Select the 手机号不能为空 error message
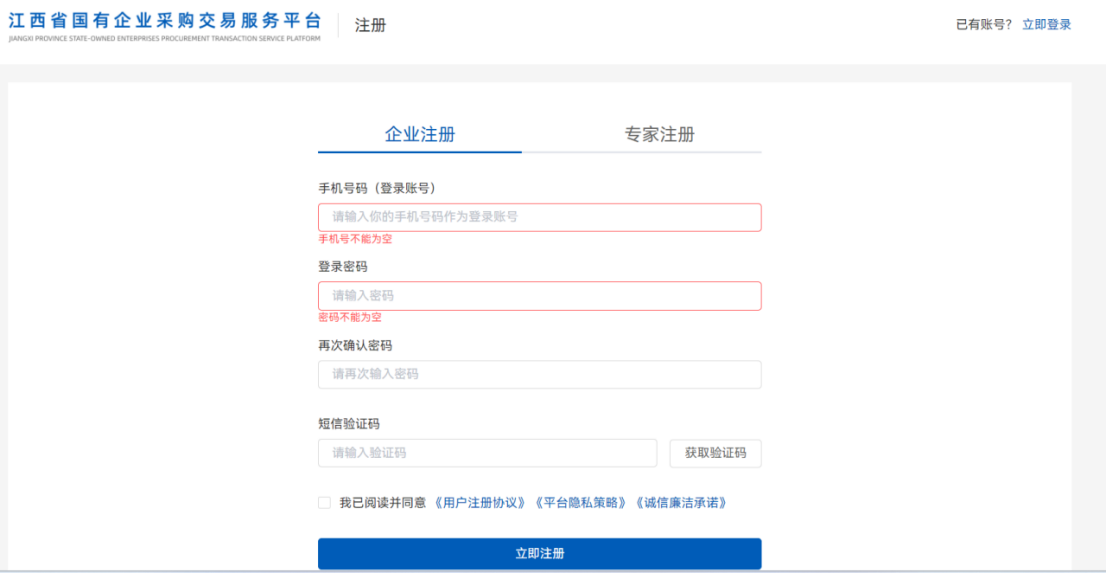Viewport: 1107px width, 573px height. (355, 239)
